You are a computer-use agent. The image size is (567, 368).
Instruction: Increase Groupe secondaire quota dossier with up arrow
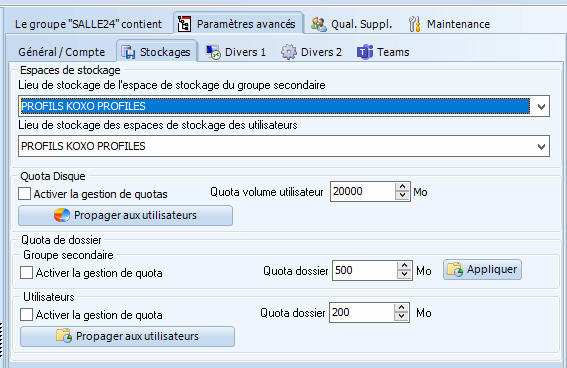point(404,266)
